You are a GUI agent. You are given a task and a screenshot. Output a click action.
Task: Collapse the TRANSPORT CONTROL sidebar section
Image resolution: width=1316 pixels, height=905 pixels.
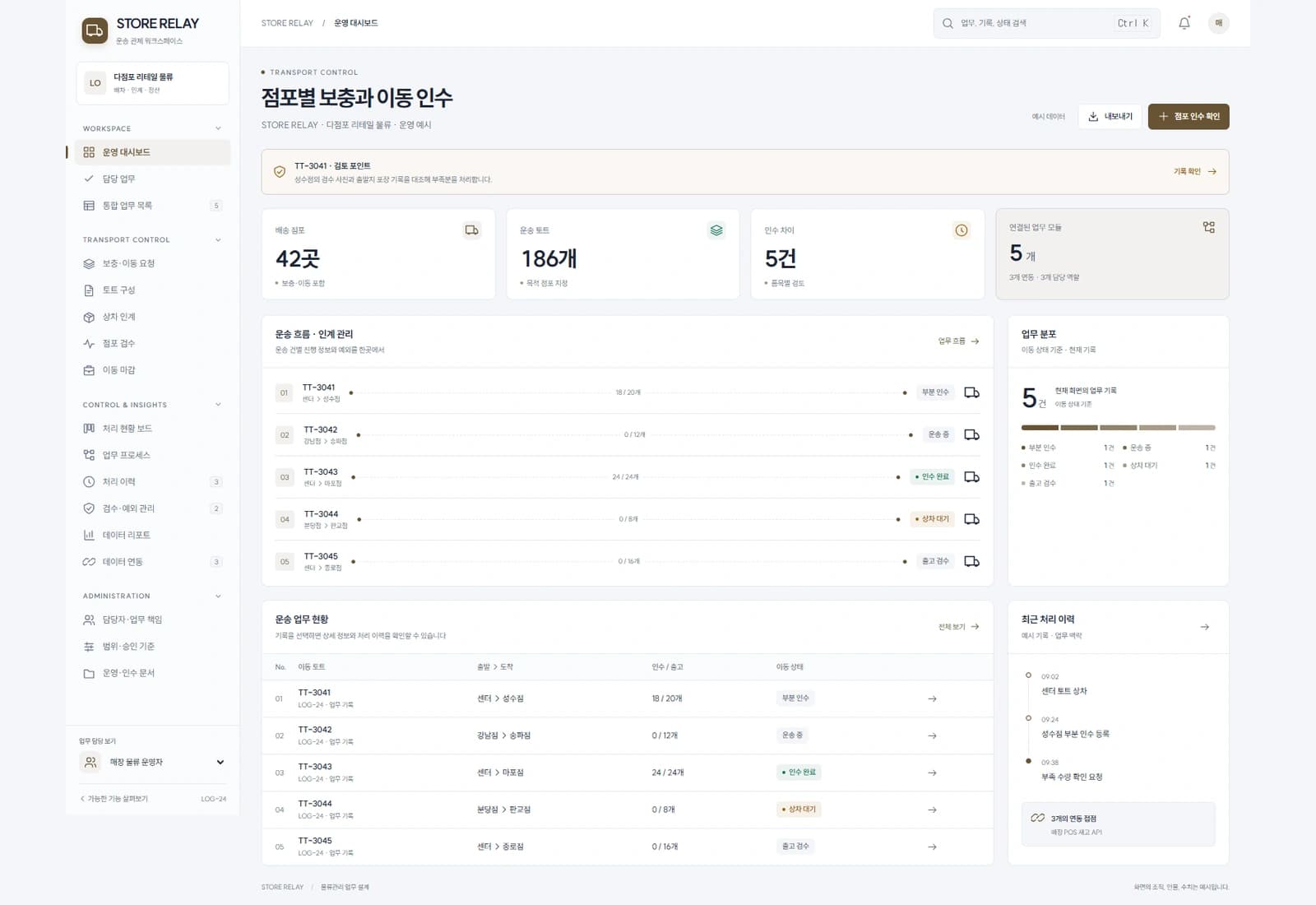(x=218, y=240)
